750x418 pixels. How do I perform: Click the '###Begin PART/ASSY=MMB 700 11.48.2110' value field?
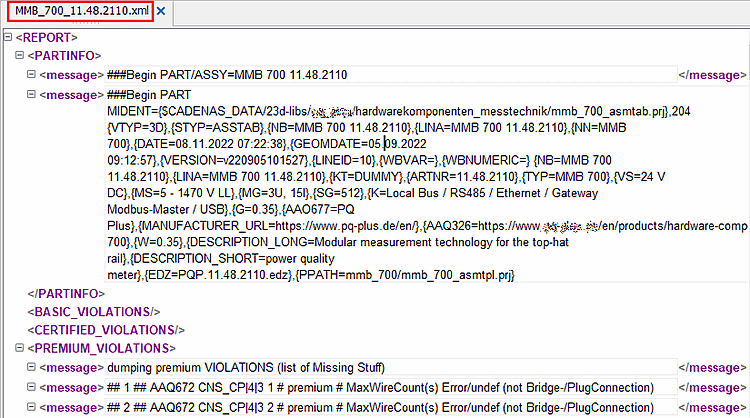(x=391, y=75)
